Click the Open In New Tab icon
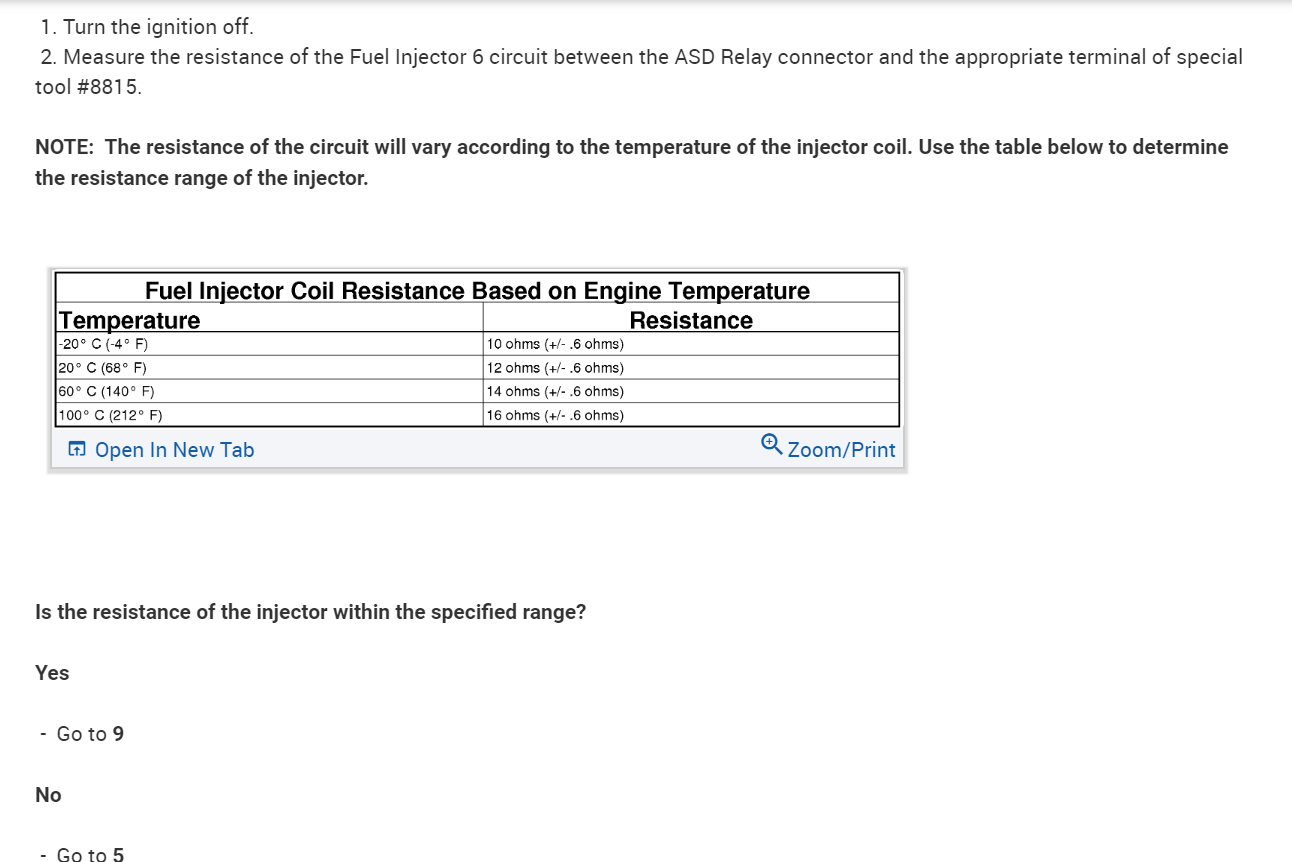The image size is (1292, 862). 77,450
